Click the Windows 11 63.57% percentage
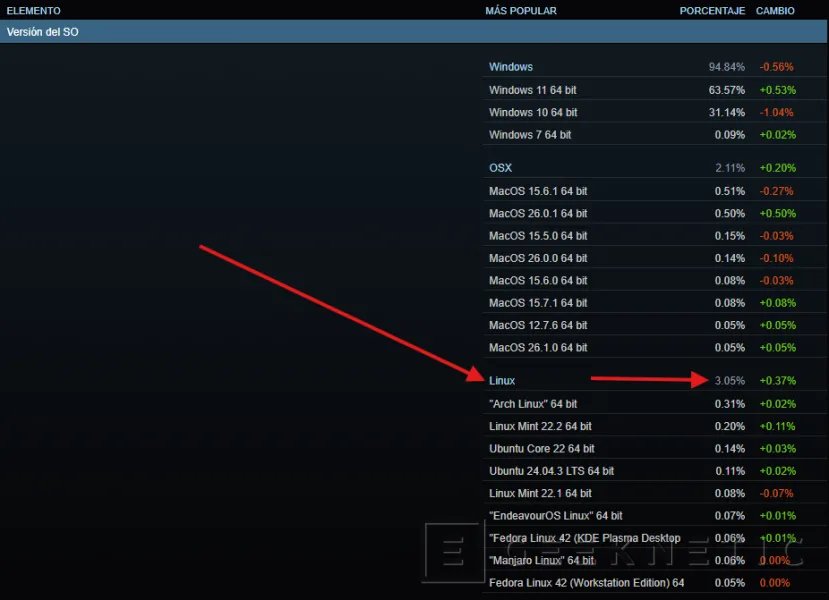The image size is (829, 600). click(x=726, y=90)
